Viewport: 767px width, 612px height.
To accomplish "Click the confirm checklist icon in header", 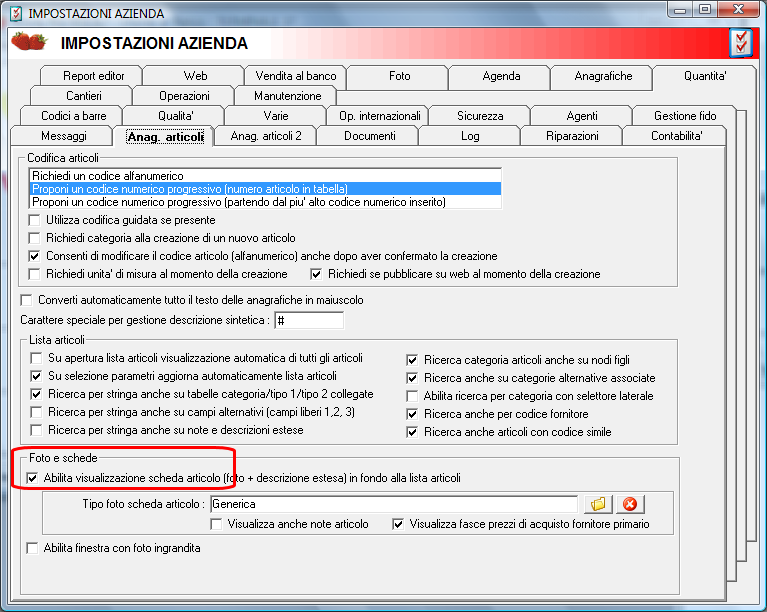I will [741, 43].
